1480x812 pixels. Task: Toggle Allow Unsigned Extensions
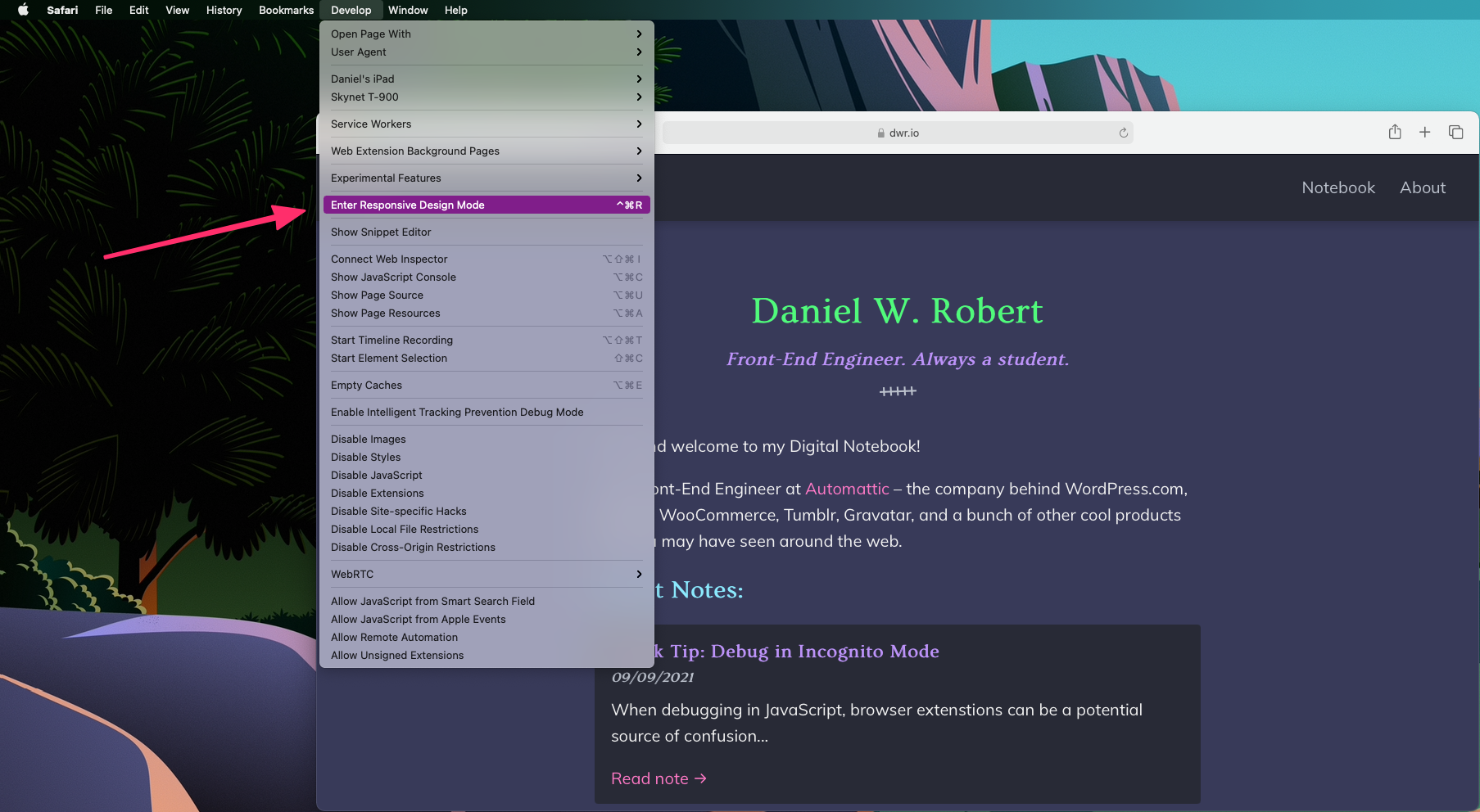coord(487,655)
